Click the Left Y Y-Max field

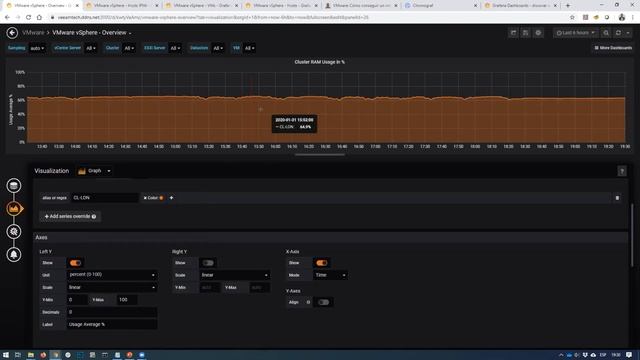coord(127,300)
